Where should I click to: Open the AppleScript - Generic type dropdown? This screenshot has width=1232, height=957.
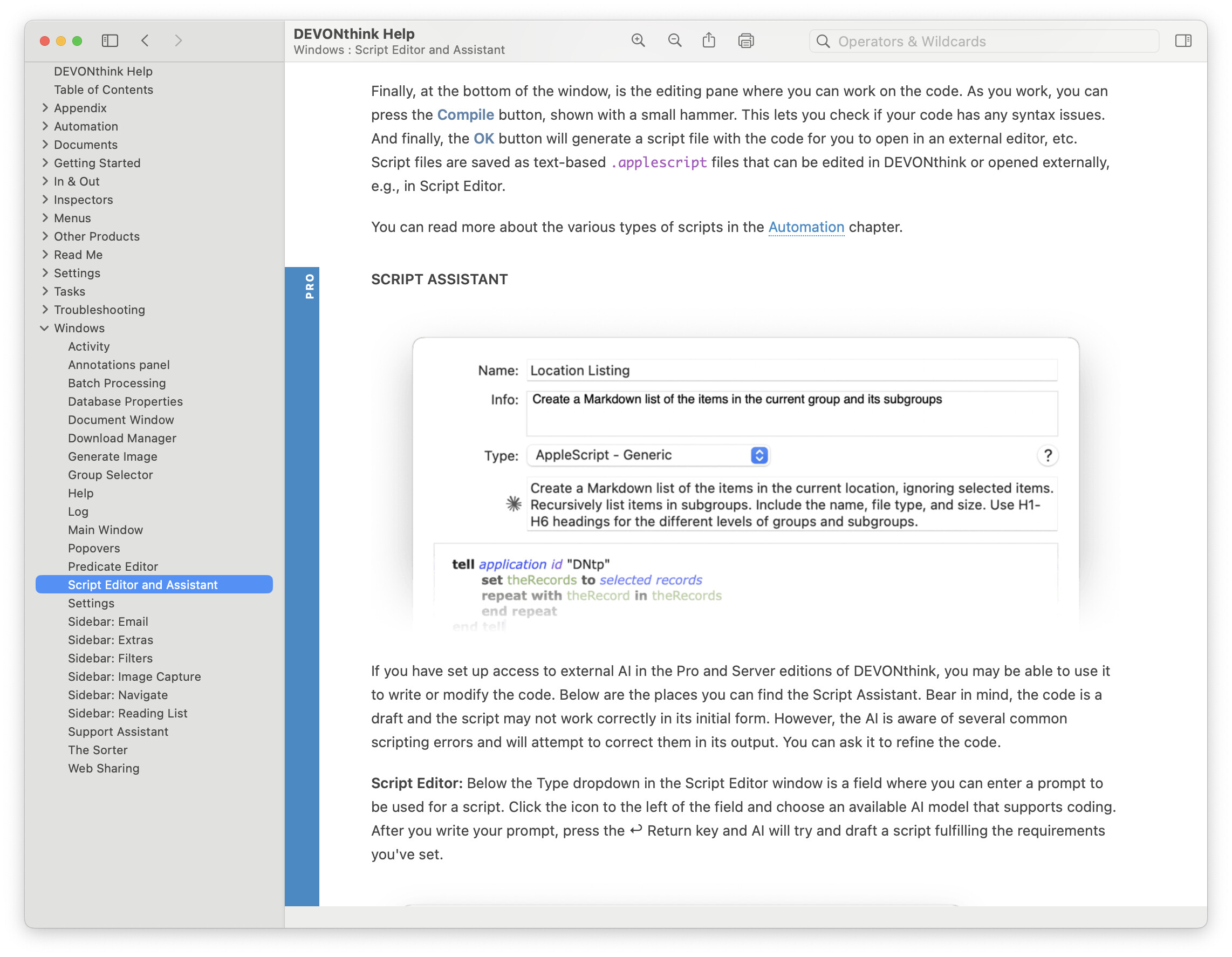(648, 455)
